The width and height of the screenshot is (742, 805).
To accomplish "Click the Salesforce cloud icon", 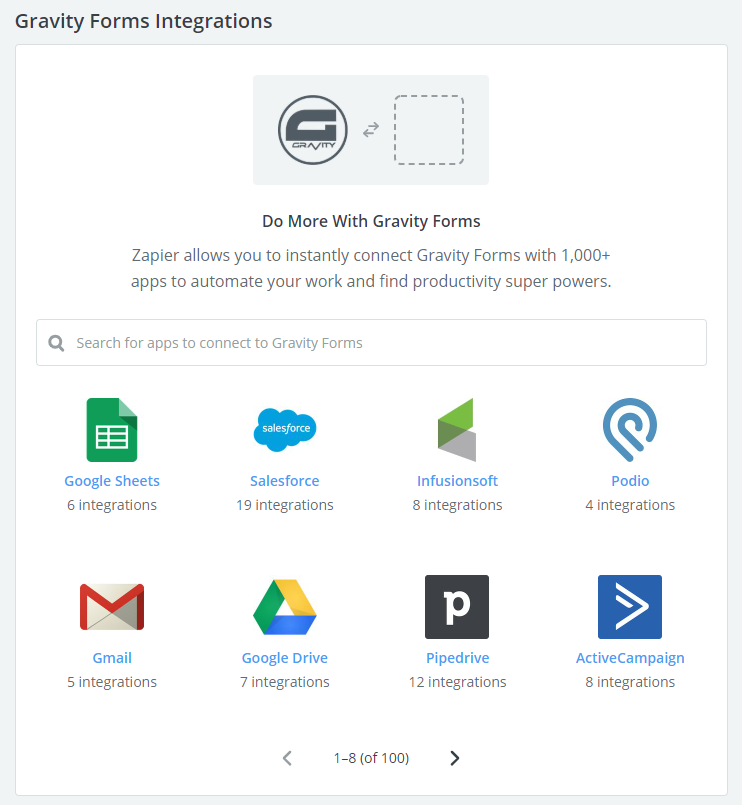I will (x=285, y=430).
